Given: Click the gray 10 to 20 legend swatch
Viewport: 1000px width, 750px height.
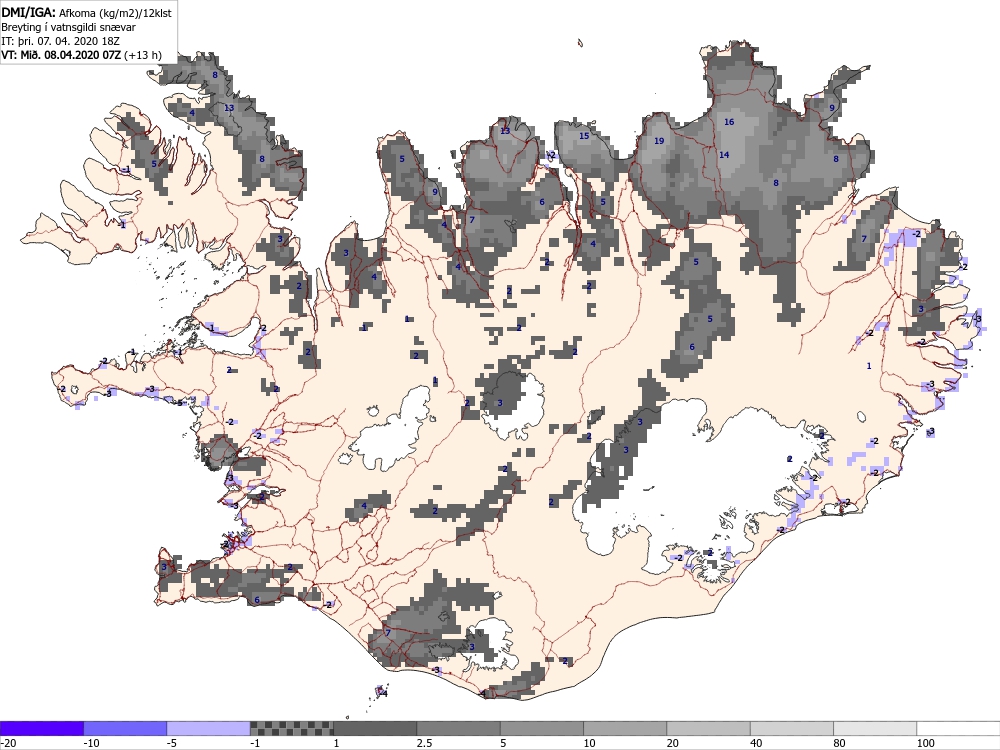Looking at the screenshot, I should click(625, 728).
